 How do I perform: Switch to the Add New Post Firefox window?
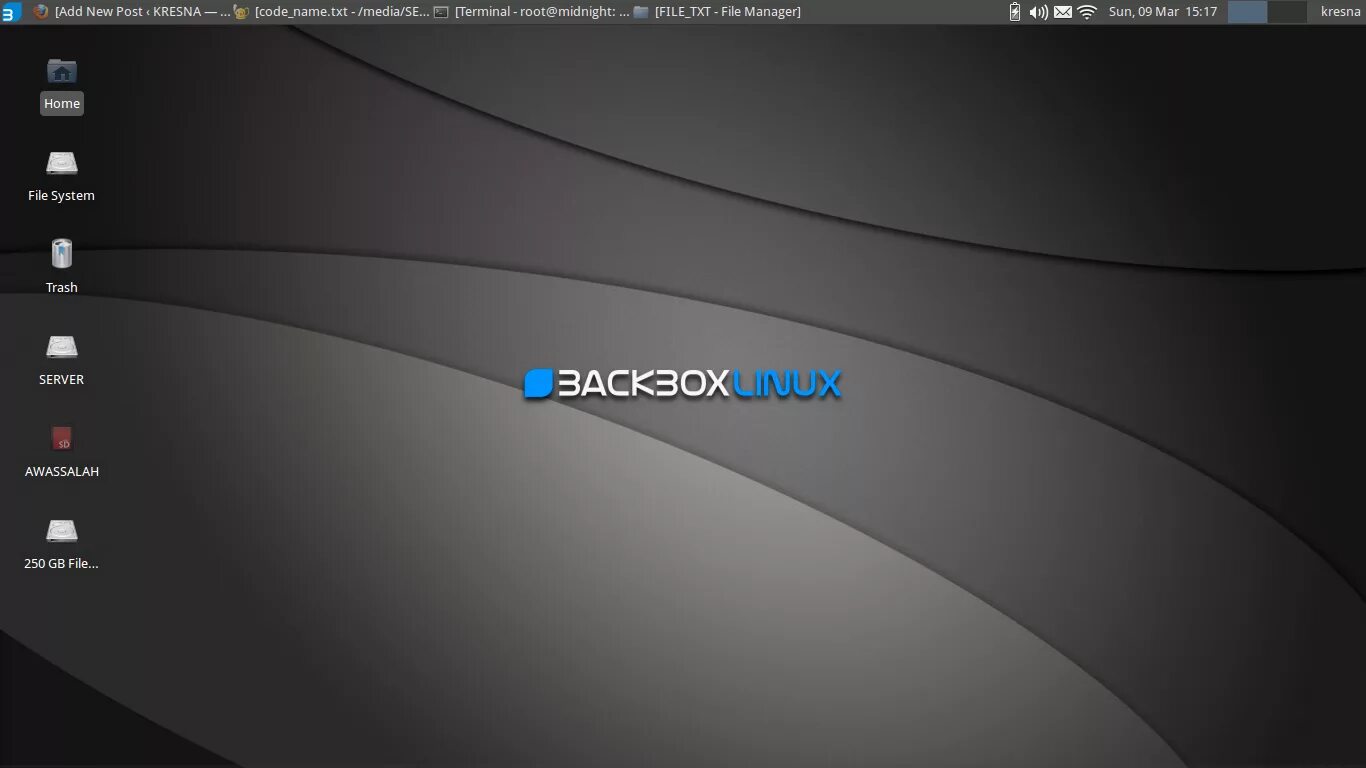tap(131, 12)
